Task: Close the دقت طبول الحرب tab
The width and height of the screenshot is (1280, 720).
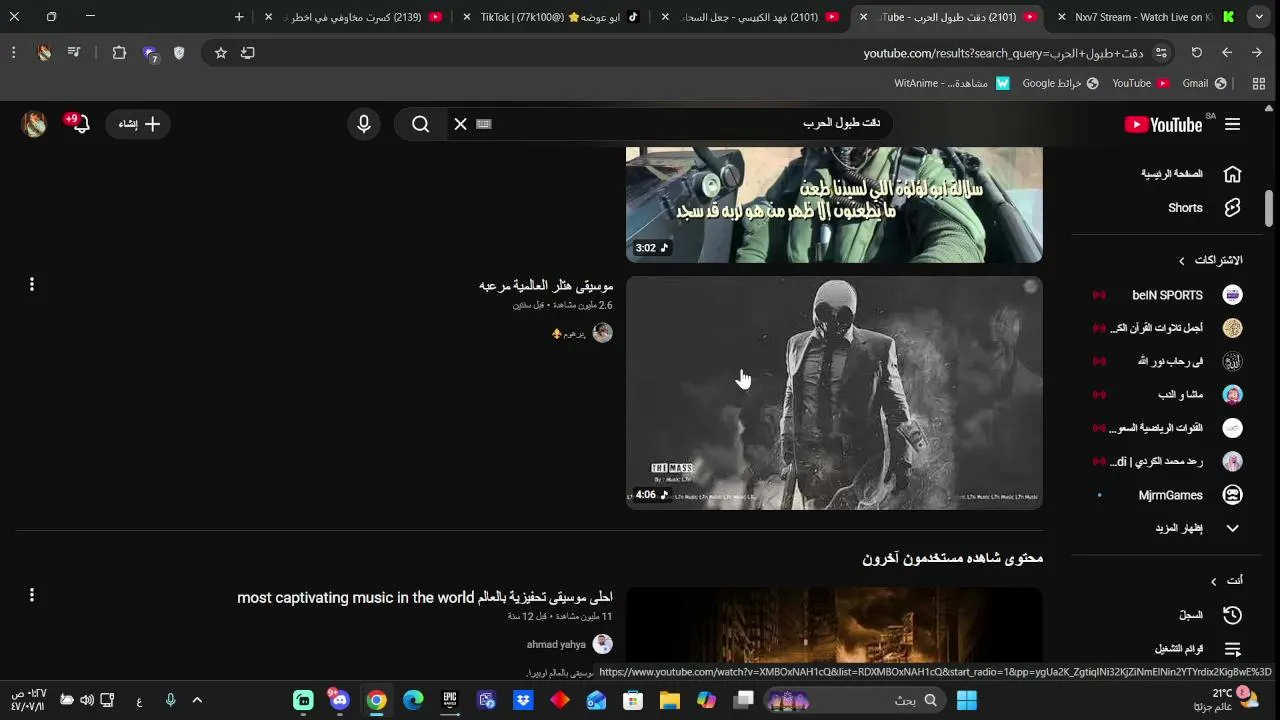Action: tap(863, 17)
